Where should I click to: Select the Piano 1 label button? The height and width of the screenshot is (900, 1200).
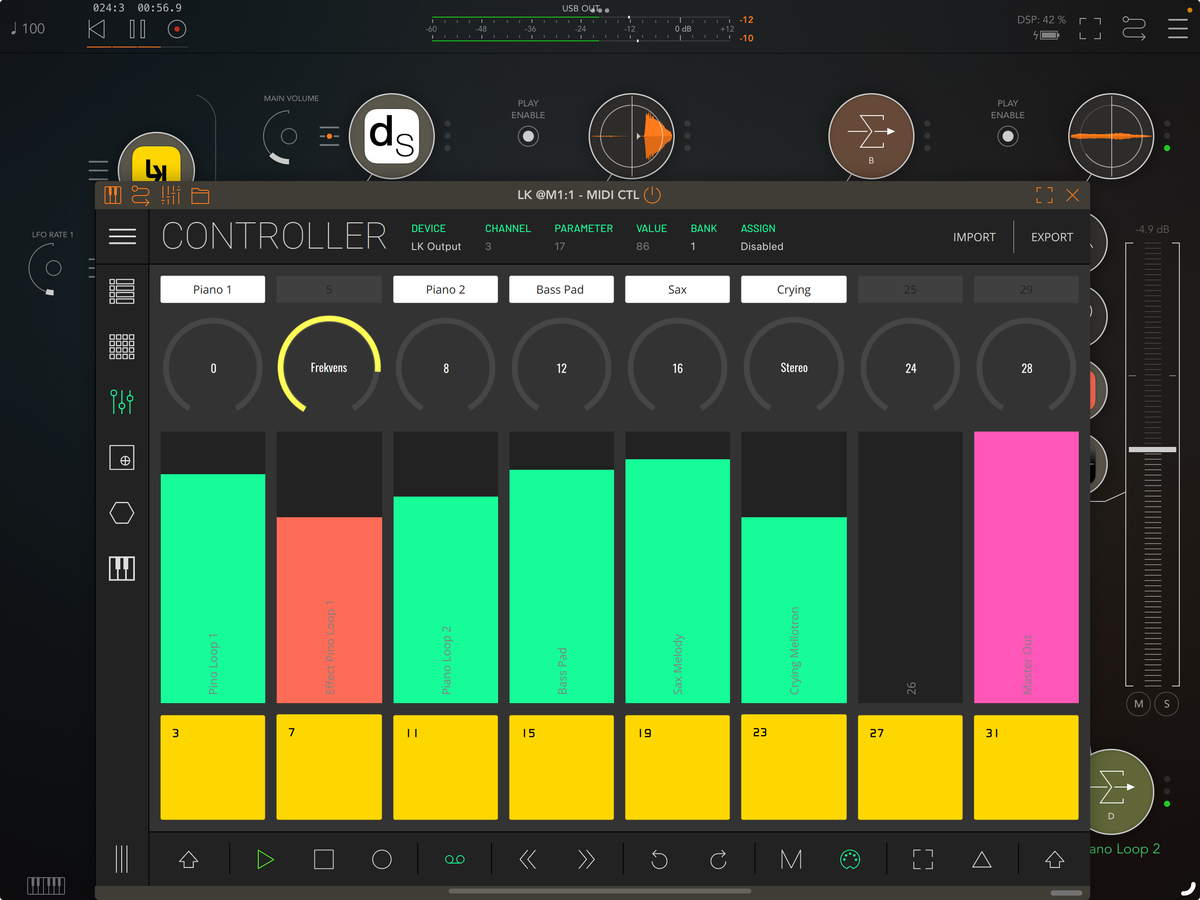213,290
